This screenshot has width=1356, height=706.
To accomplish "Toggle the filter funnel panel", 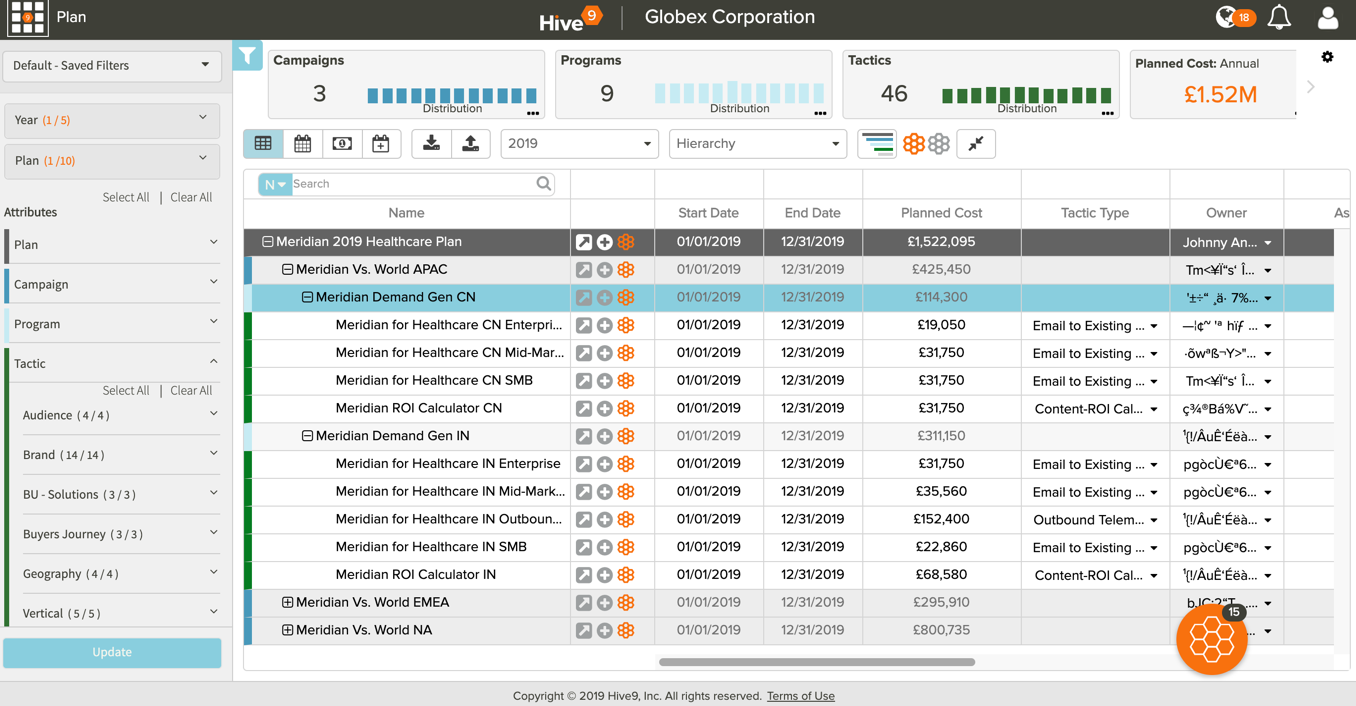I will click(x=247, y=56).
